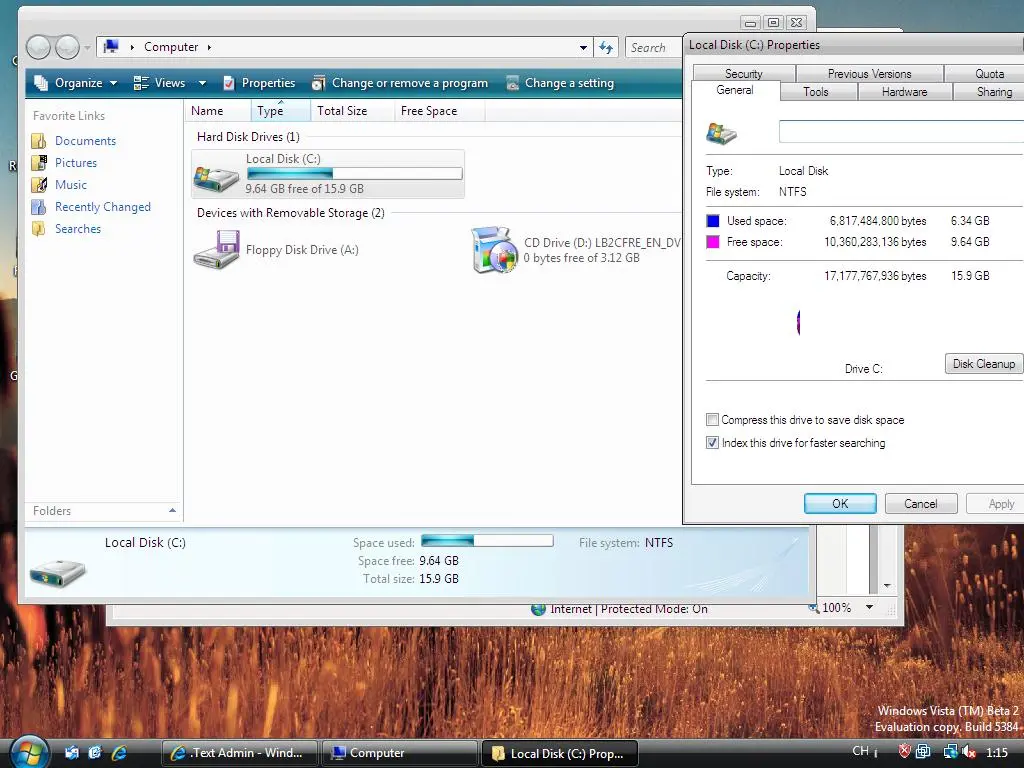Sort by the Type column header
Viewport: 1024px width, 768px height.
[x=280, y=111]
